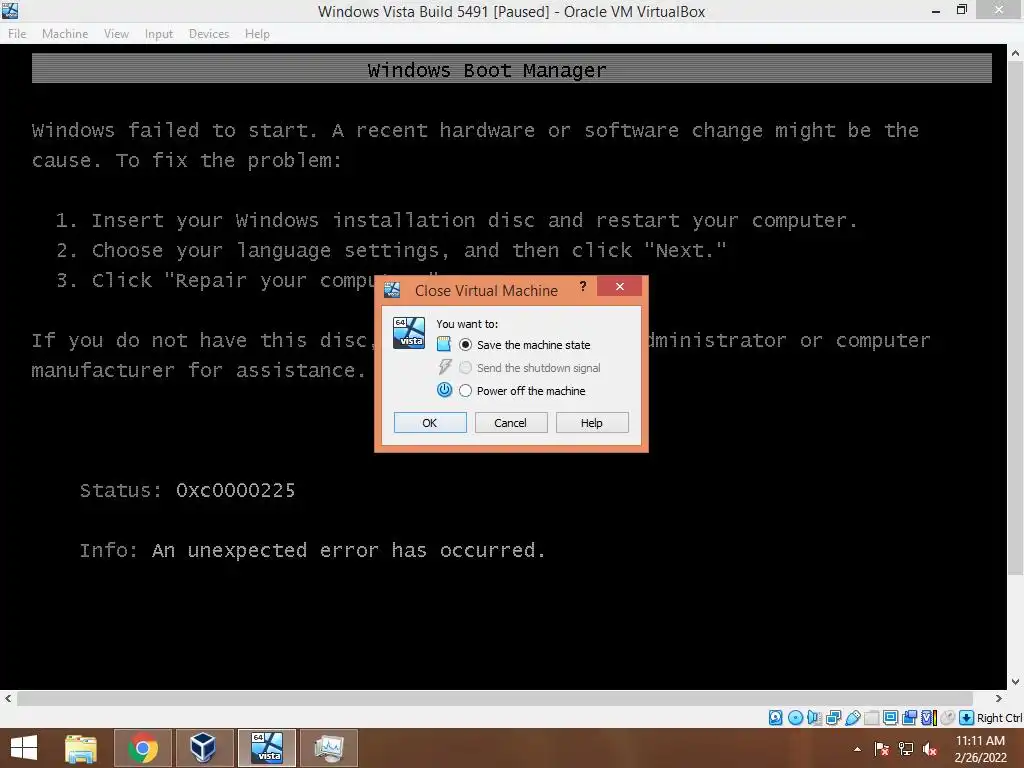Confirm with the OK button
1024x768 pixels.
point(430,423)
